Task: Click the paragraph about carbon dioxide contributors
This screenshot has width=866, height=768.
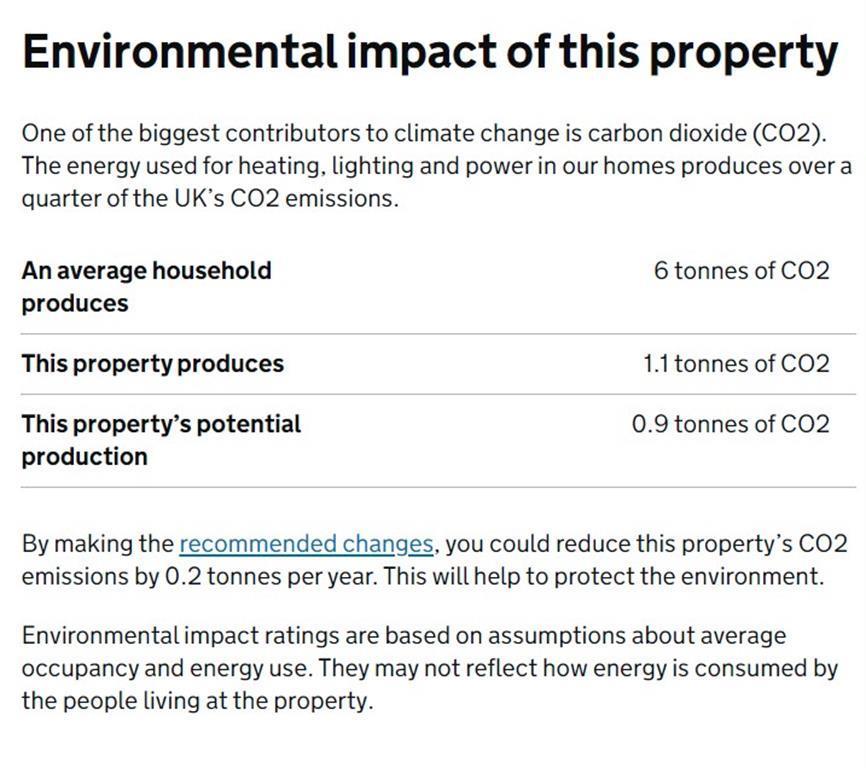Action: click(x=436, y=166)
